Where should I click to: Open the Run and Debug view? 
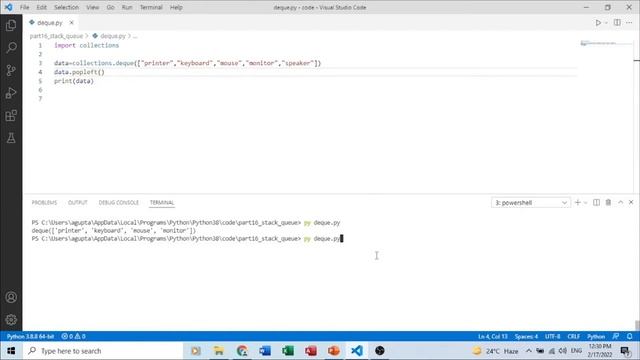[11, 93]
